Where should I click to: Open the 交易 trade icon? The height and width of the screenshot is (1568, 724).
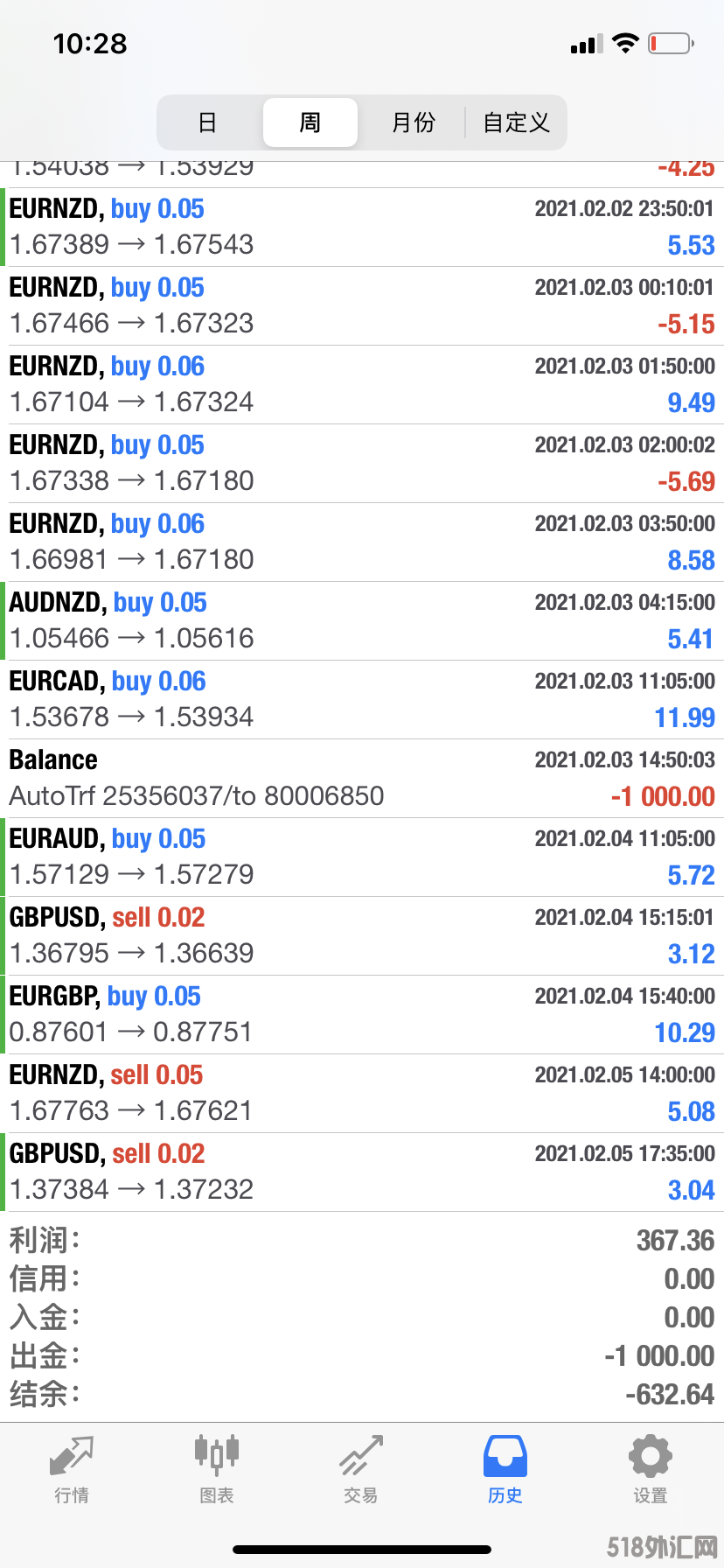coord(361,1456)
